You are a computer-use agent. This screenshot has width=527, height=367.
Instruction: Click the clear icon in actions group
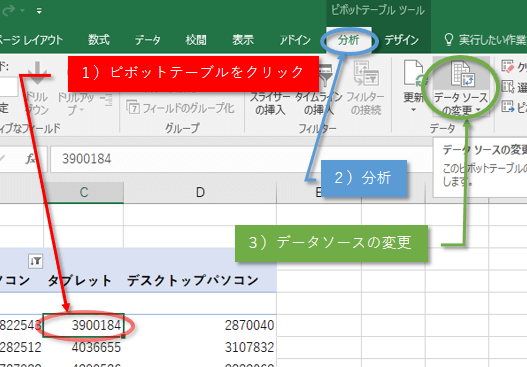(508, 67)
